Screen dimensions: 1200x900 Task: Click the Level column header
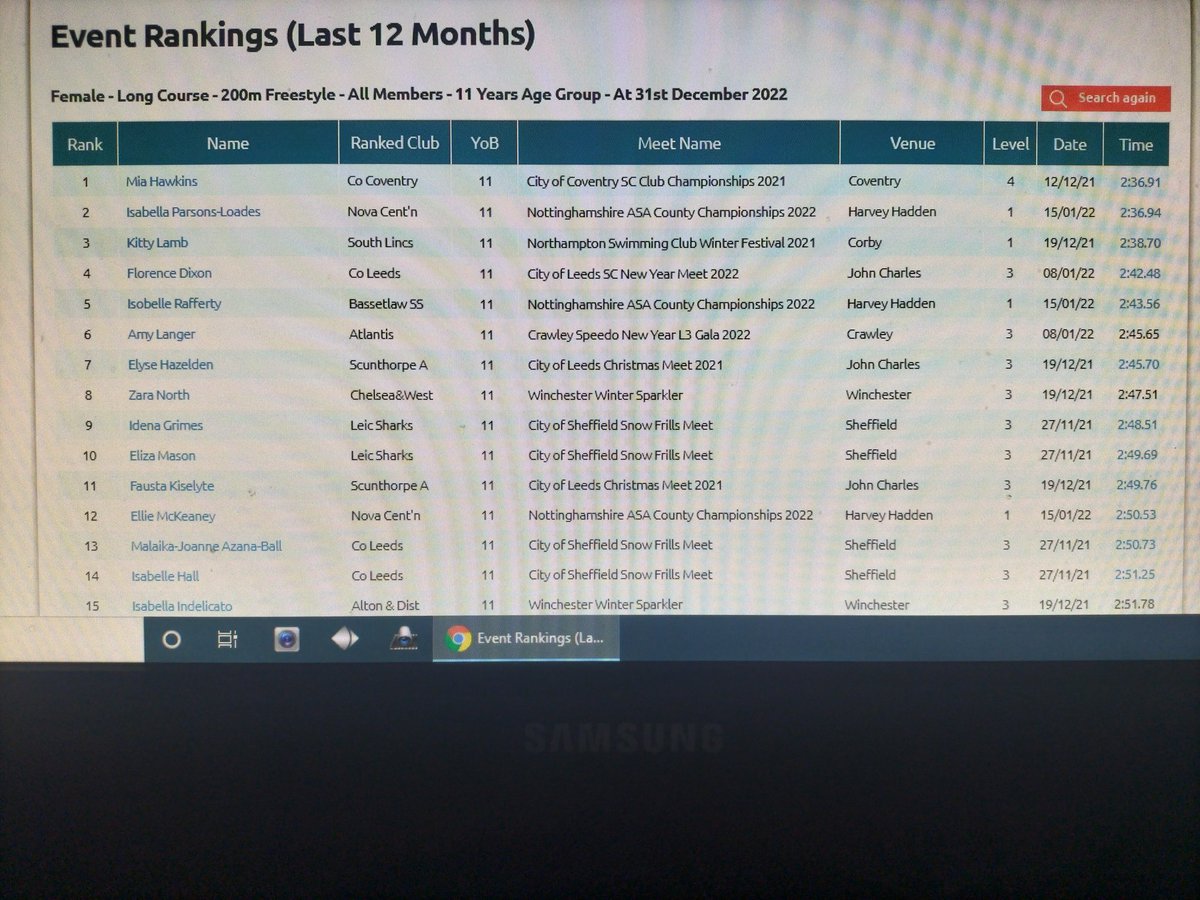pyautogui.click(x=1010, y=144)
